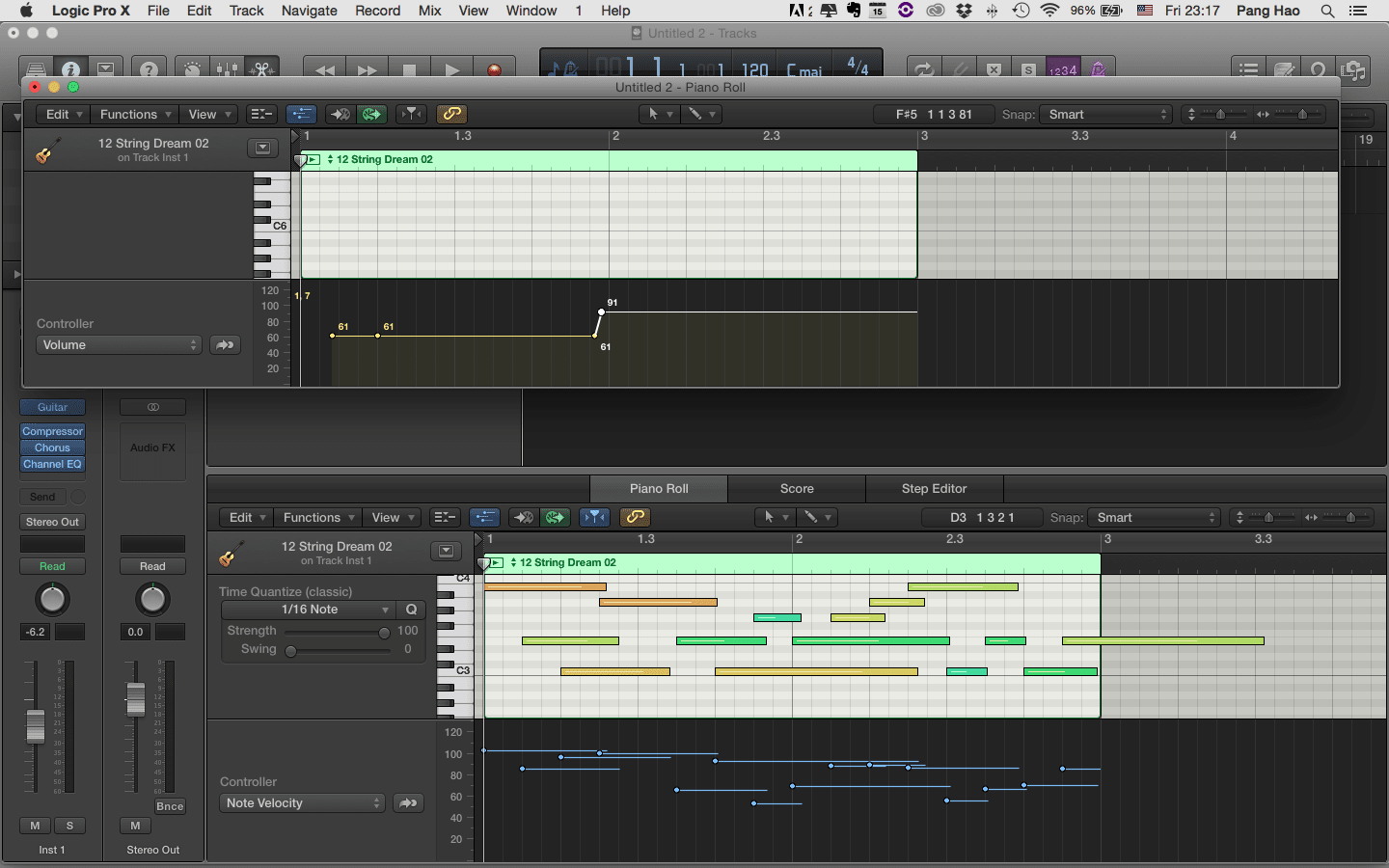This screenshot has height=868, width=1389.
Task: Click the Stop transport button
Action: [x=409, y=69]
